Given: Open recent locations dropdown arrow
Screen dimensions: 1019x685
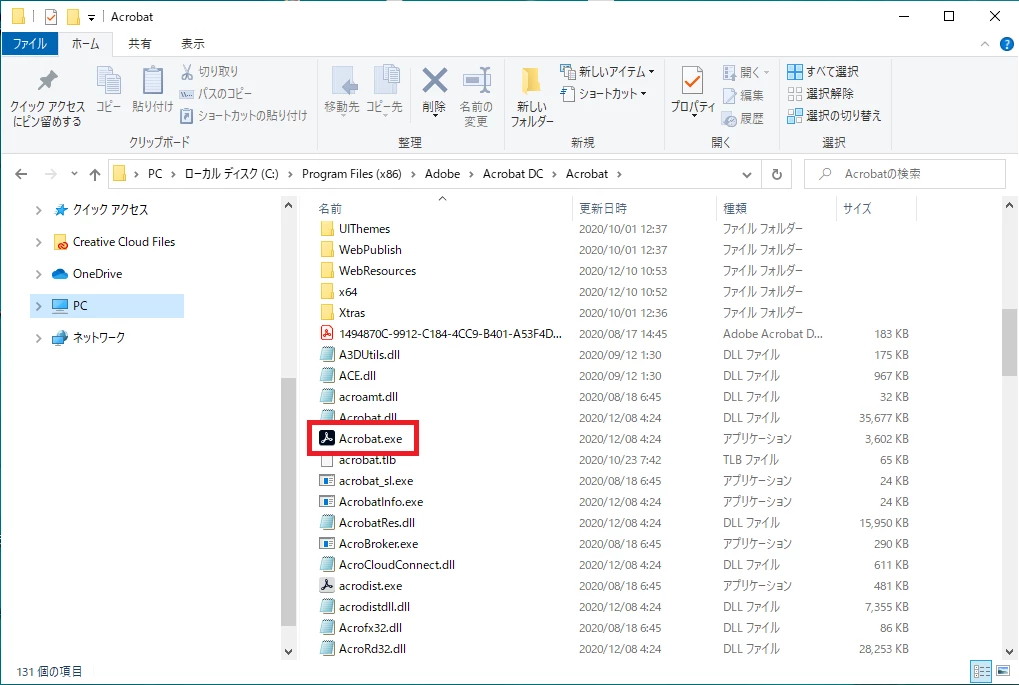Looking at the screenshot, I should [74, 174].
